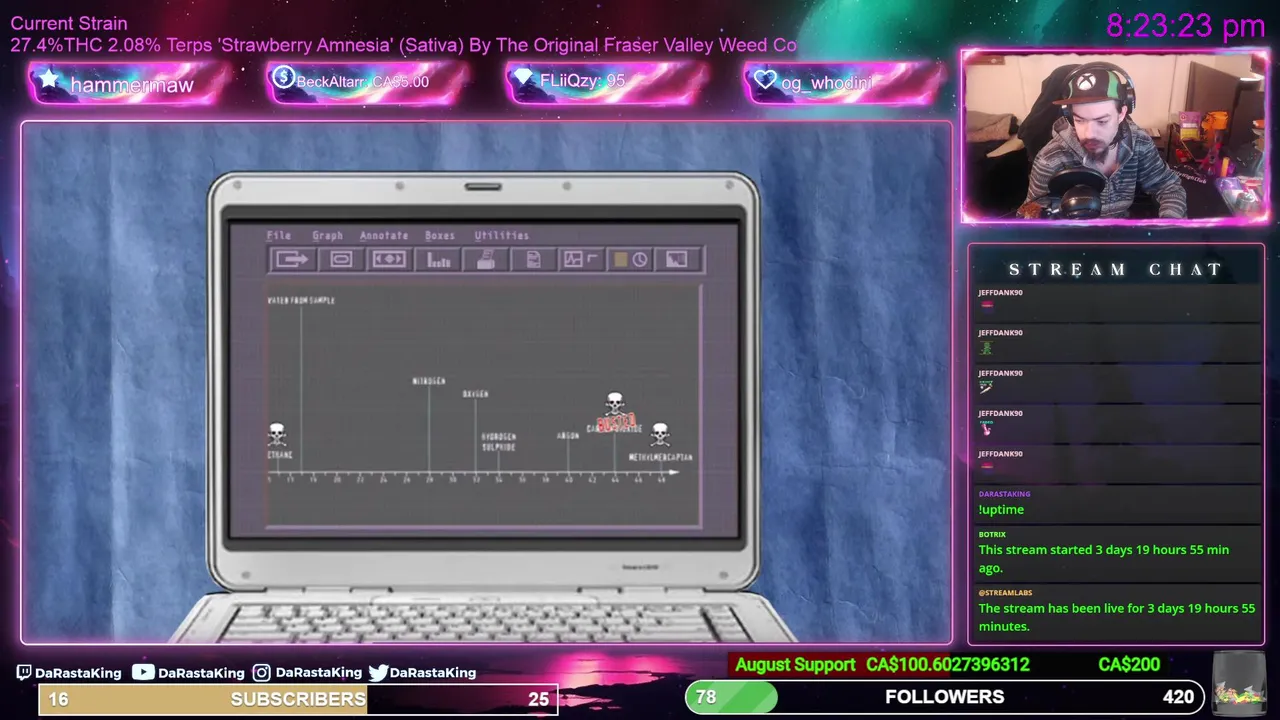Click the Twitch icon beside DaRastaKing
This screenshot has height=720, width=1280.
coord(24,673)
